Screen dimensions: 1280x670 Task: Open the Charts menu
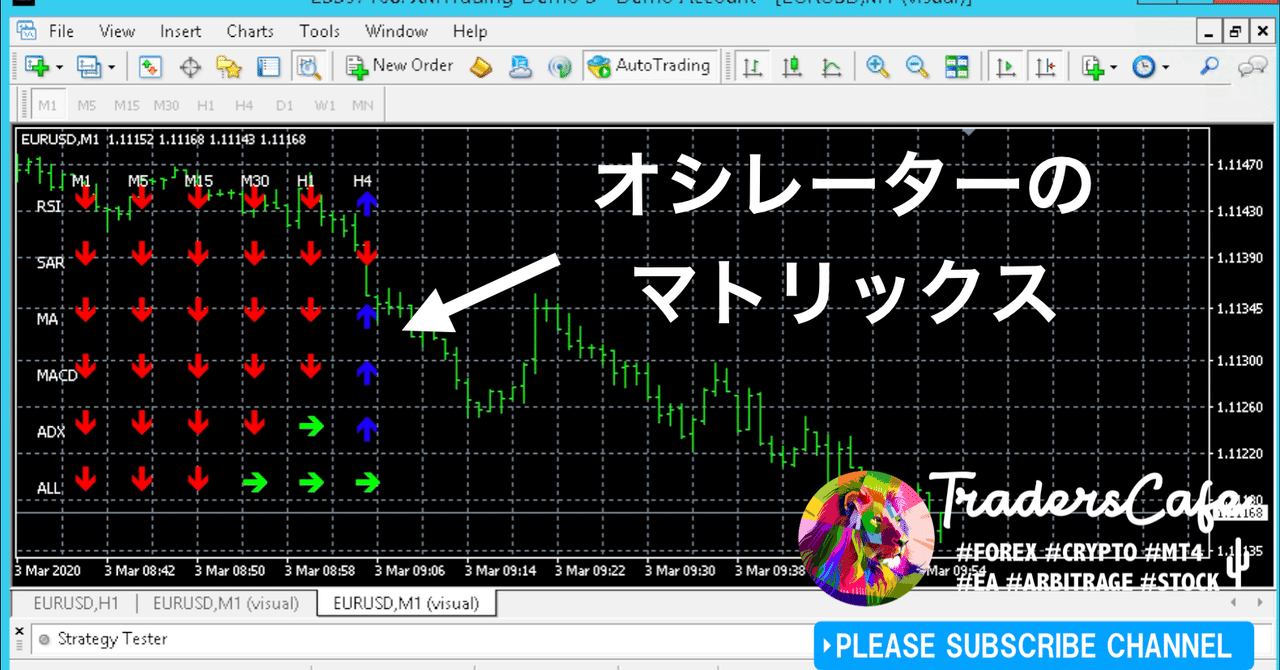pyautogui.click(x=249, y=31)
